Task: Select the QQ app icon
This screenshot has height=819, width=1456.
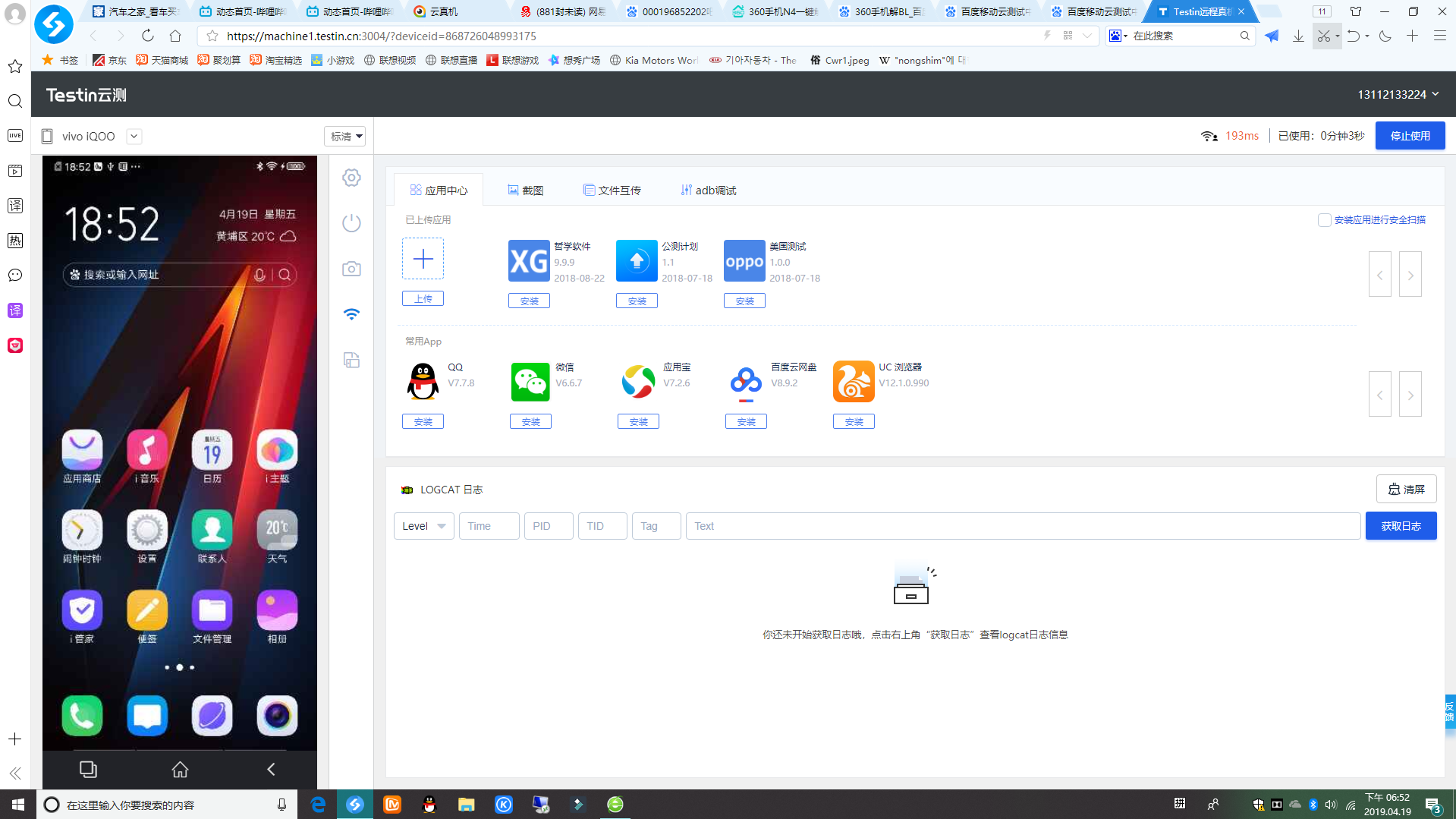Action: (423, 382)
